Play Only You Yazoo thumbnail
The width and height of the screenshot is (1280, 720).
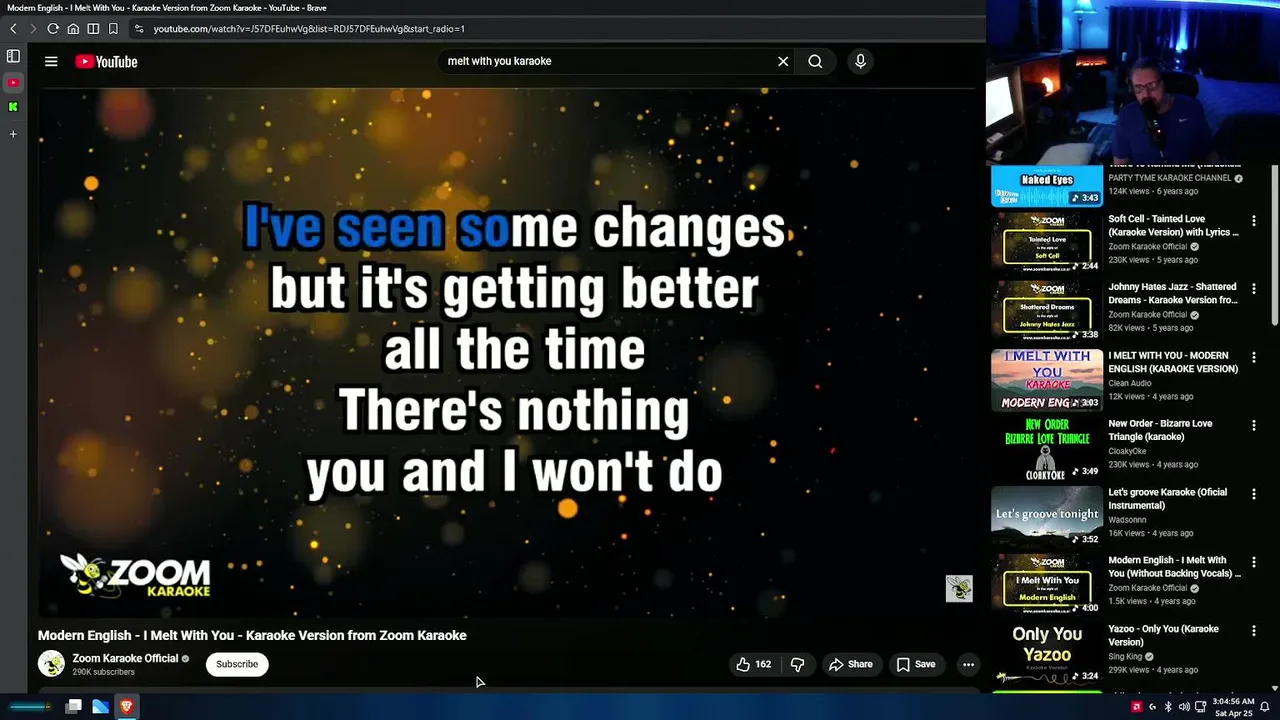coord(1047,653)
